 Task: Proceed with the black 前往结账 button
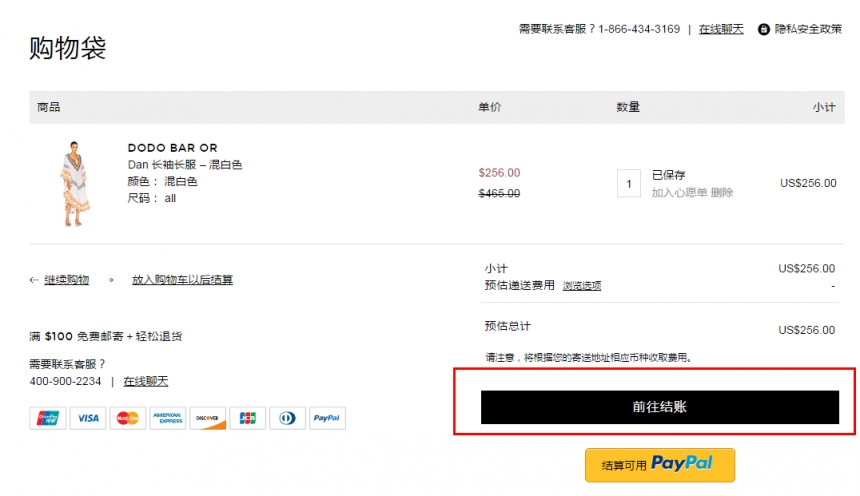click(x=660, y=407)
